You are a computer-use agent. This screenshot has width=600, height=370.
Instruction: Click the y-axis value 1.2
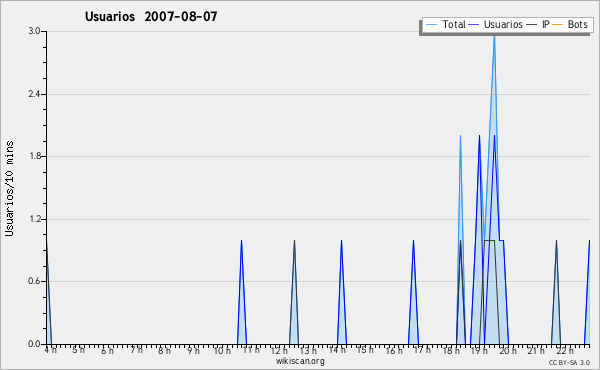click(34, 219)
